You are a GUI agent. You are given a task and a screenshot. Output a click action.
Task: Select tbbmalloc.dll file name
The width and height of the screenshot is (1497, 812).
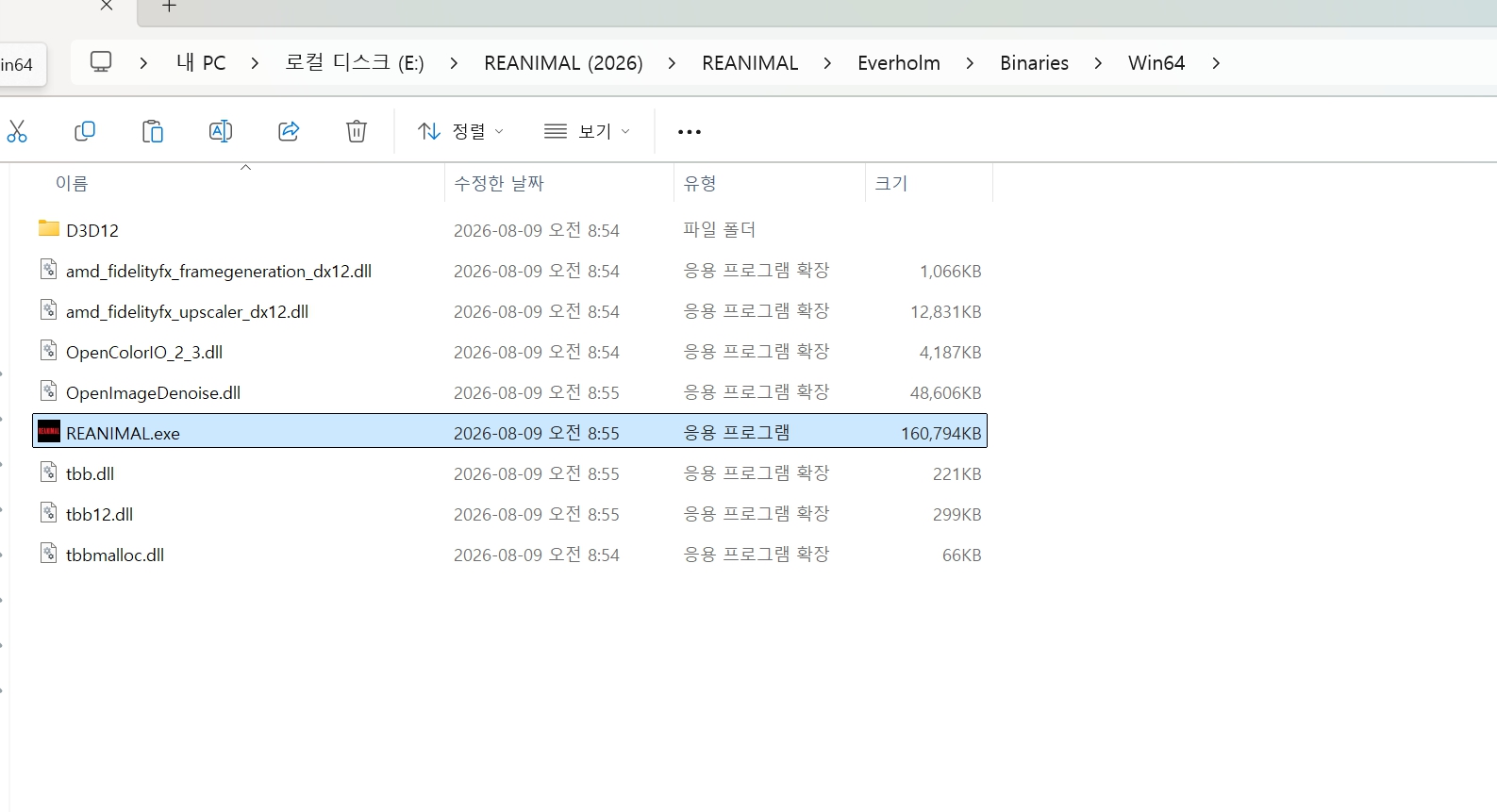[115, 555]
